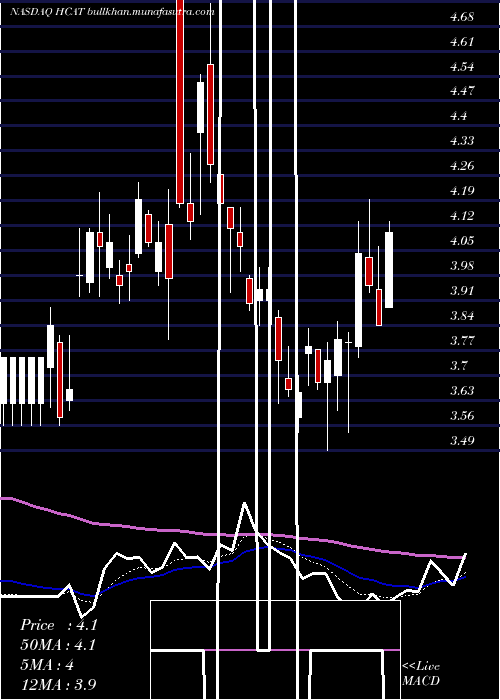The width and height of the screenshot is (500, 700).
Task: Select the 3.49 price level label
Action: click(462, 441)
